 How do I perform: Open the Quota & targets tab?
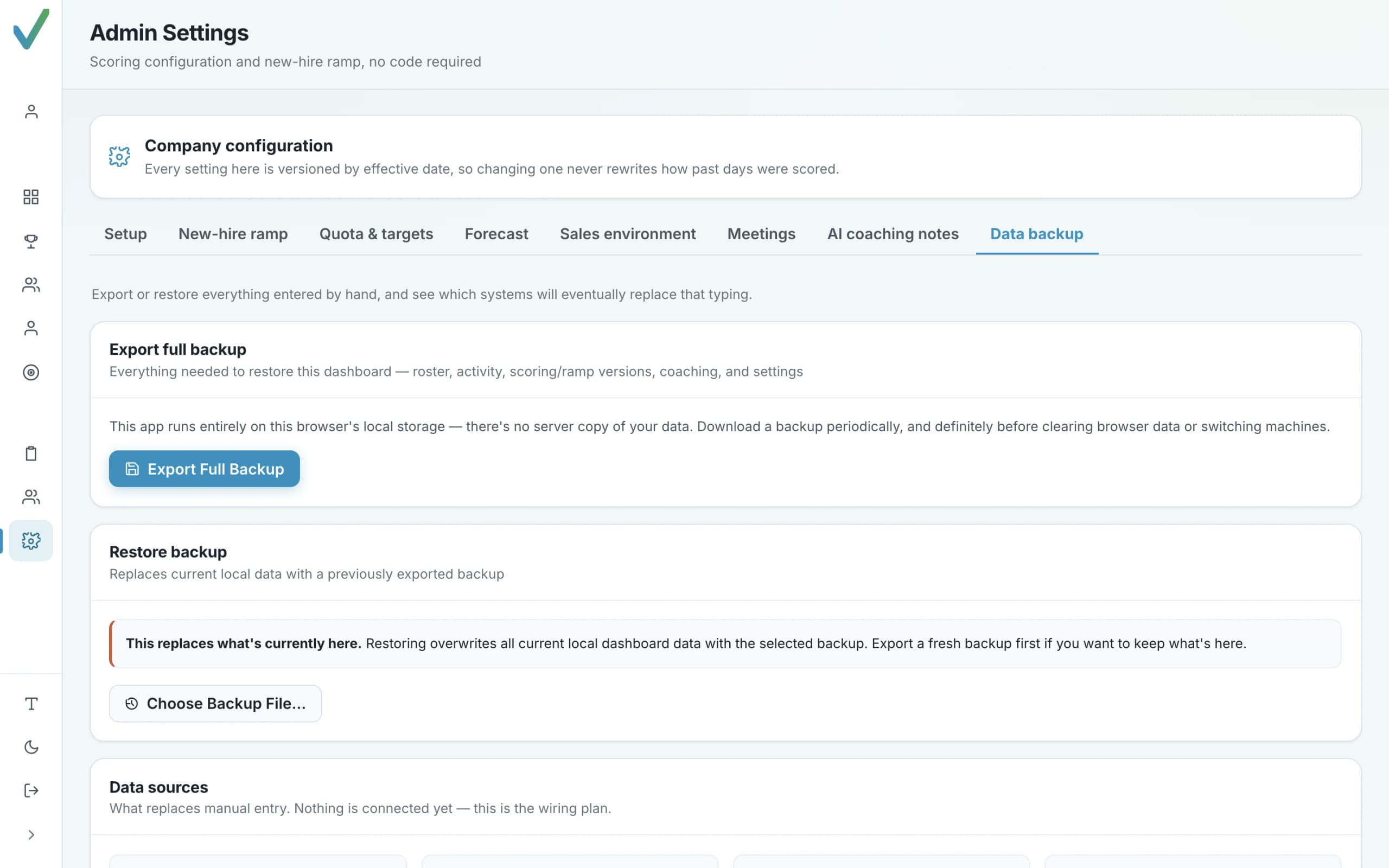pos(376,234)
